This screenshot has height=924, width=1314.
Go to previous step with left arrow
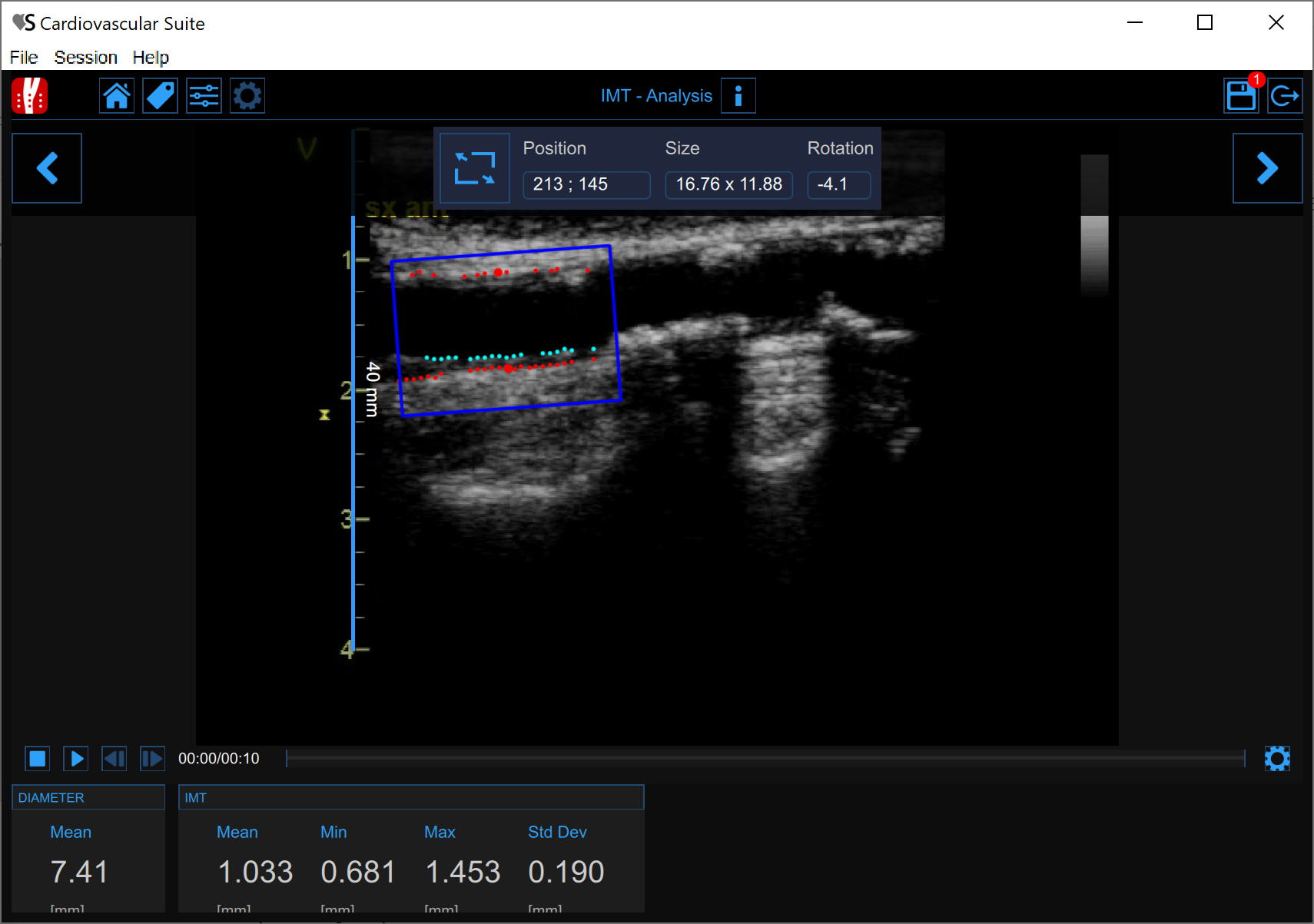[x=47, y=168]
